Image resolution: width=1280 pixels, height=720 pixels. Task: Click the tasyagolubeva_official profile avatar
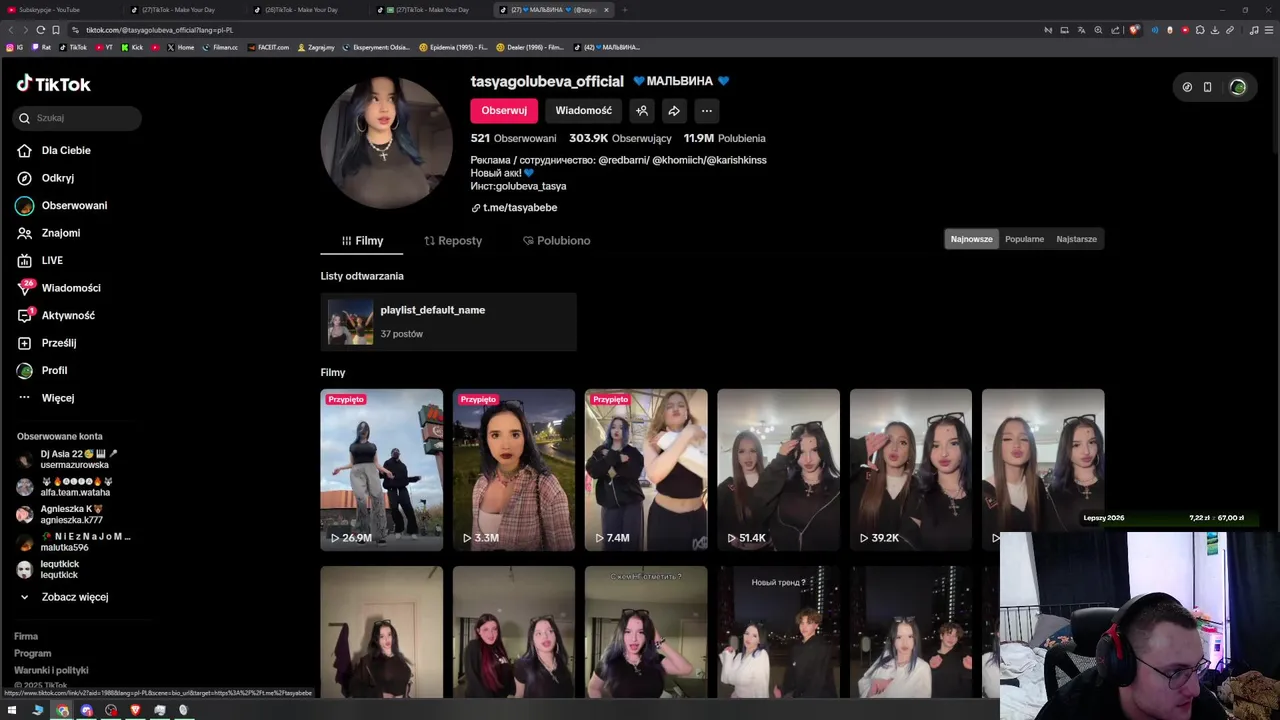(x=386, y=142)
